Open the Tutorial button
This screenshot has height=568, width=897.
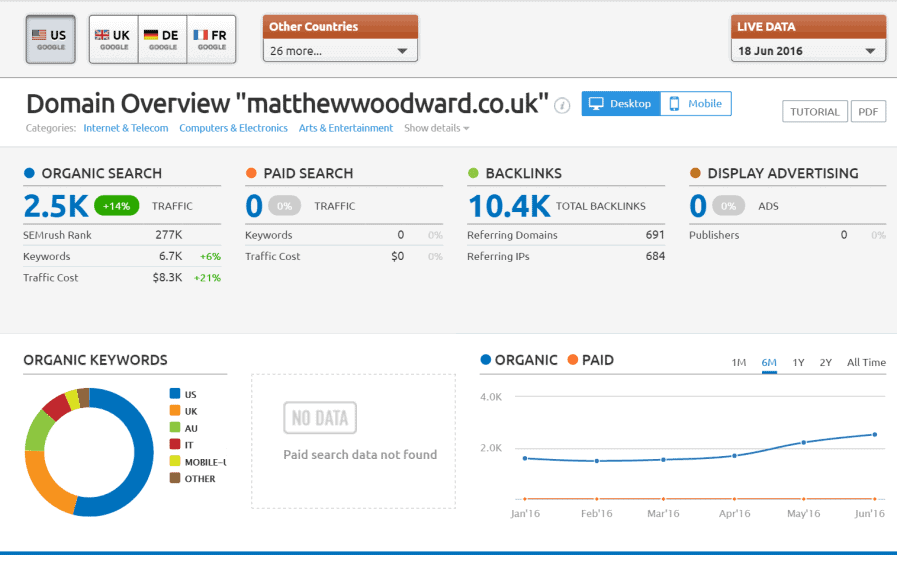815,112
